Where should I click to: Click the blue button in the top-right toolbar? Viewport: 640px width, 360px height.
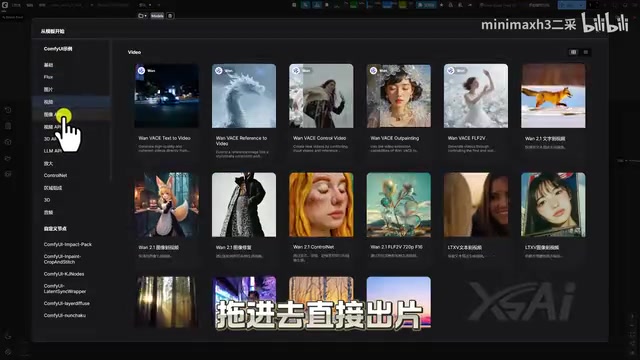[571, 5]
